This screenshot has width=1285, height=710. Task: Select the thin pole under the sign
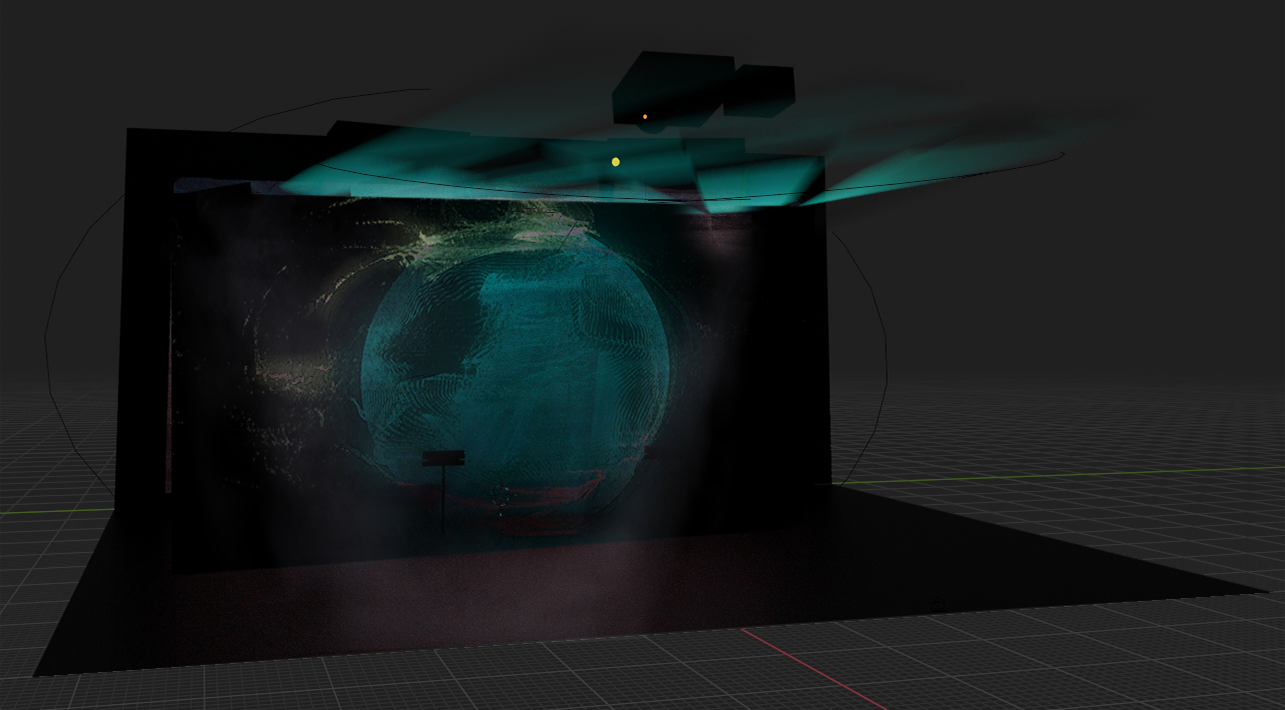click(x=443, y=497)
